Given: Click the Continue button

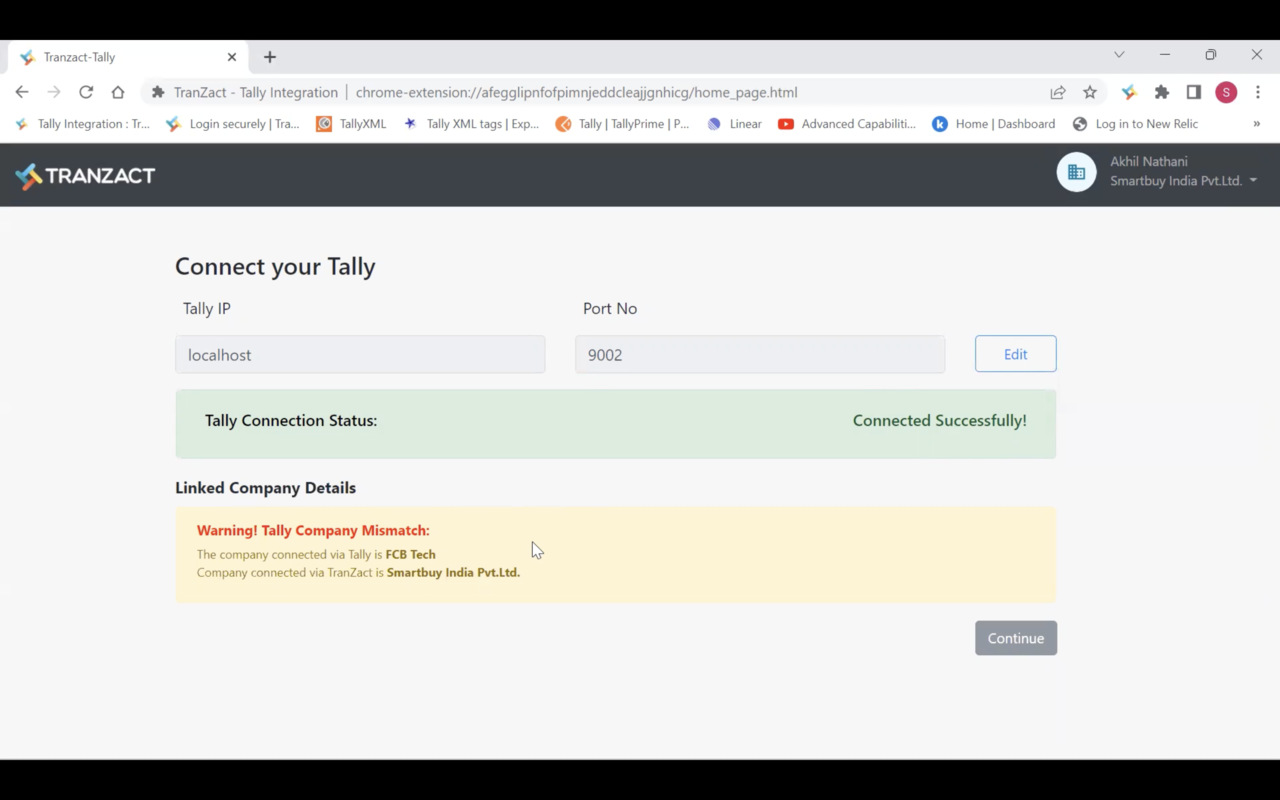Looking at the screenshot, I should (1016, 638).
